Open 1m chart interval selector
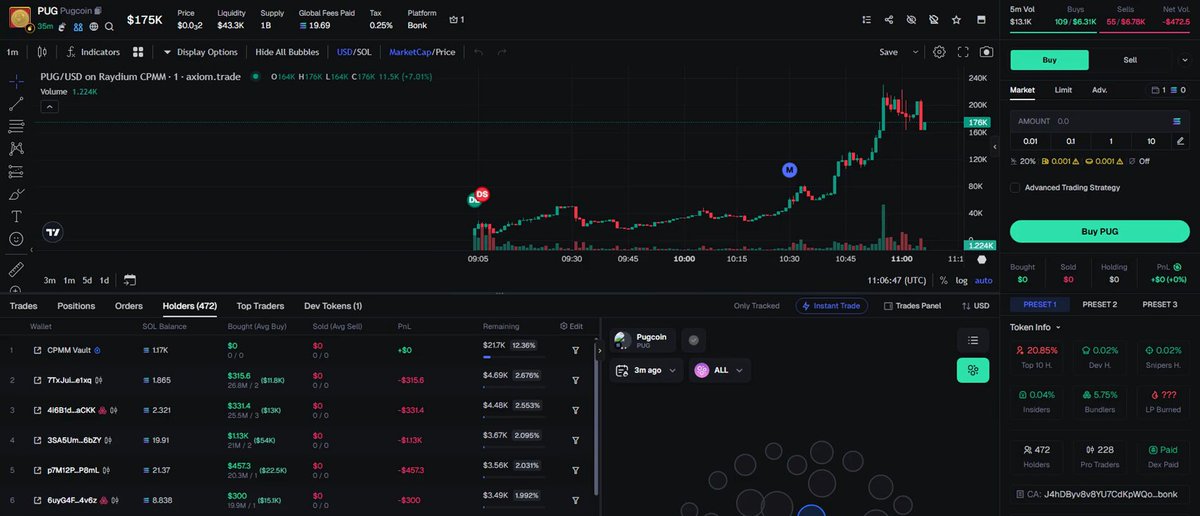1200x516 pixels. 13,52
